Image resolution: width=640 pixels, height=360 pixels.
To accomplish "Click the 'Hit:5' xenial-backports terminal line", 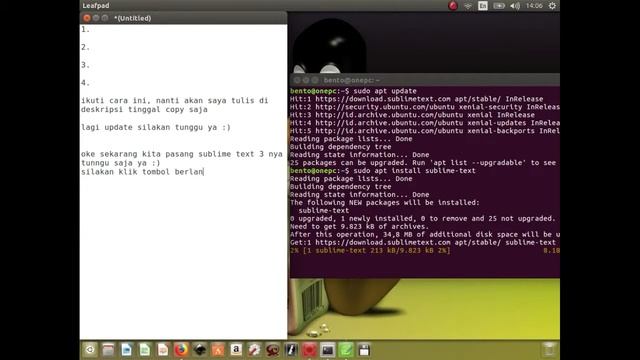I will 425,131.
